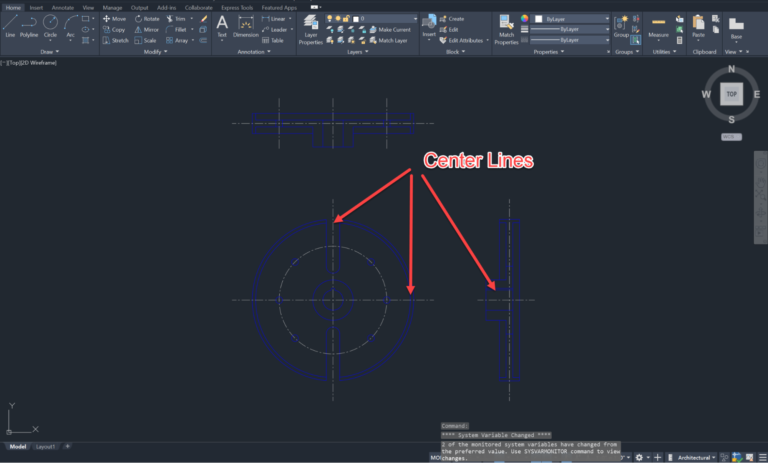Image resolution: width=768 pixels, height=463 pixels.
Task: Click Match Layer button
Action: [388, 40]
